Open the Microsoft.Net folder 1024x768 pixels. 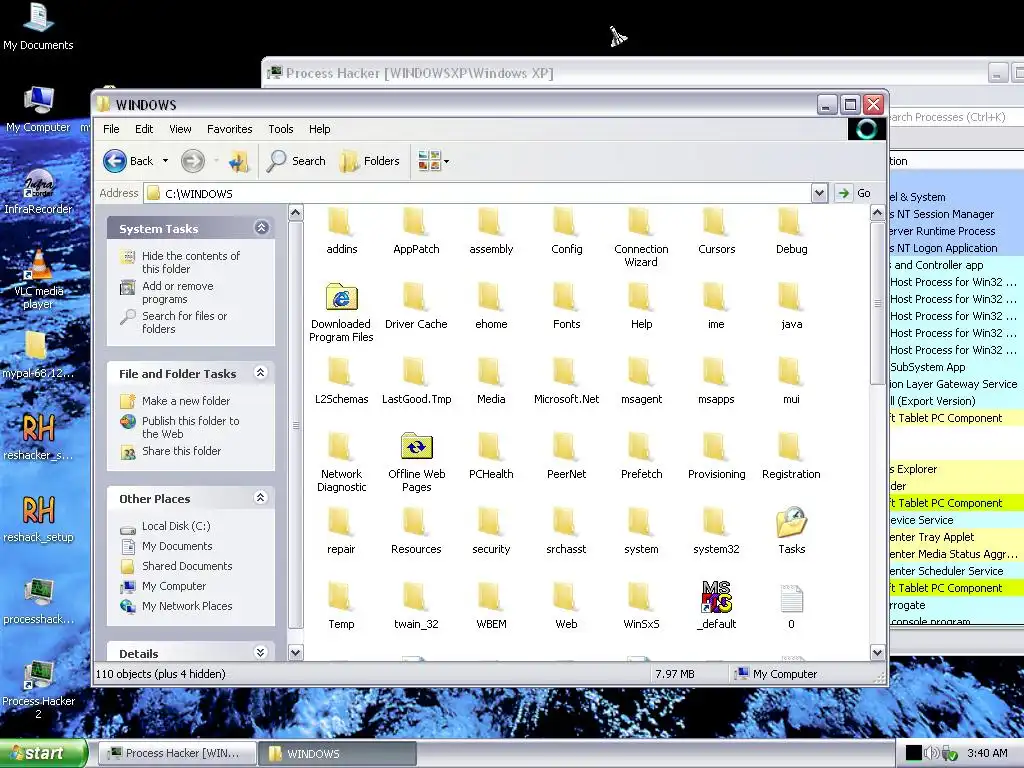click(x=566, y=381)
